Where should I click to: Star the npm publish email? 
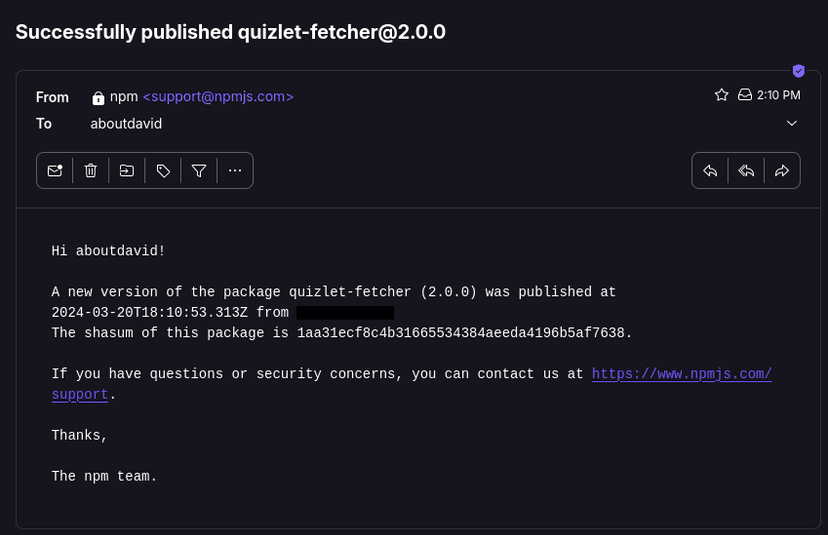point(721,95)
